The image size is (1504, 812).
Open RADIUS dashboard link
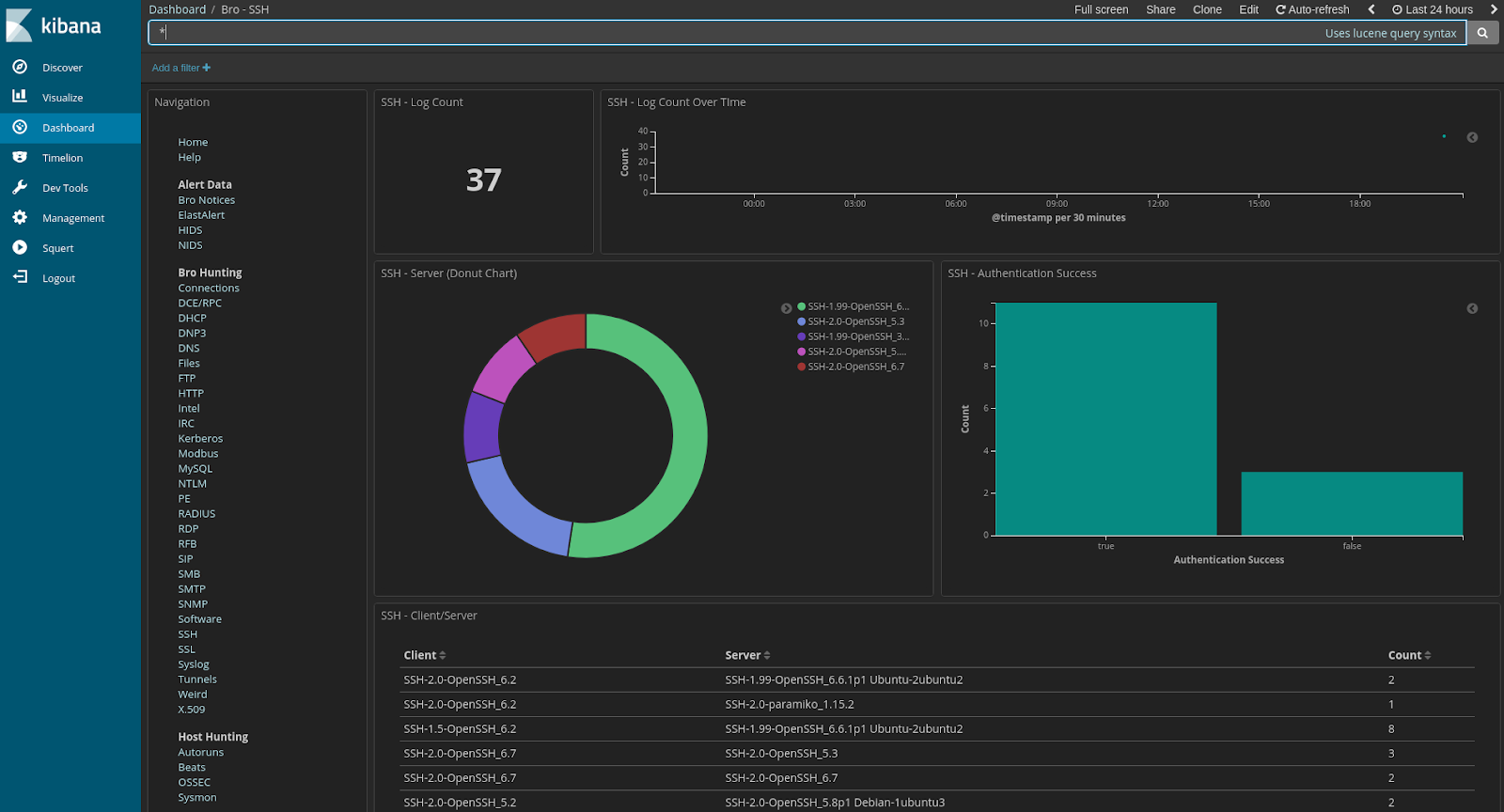point(196,514)
